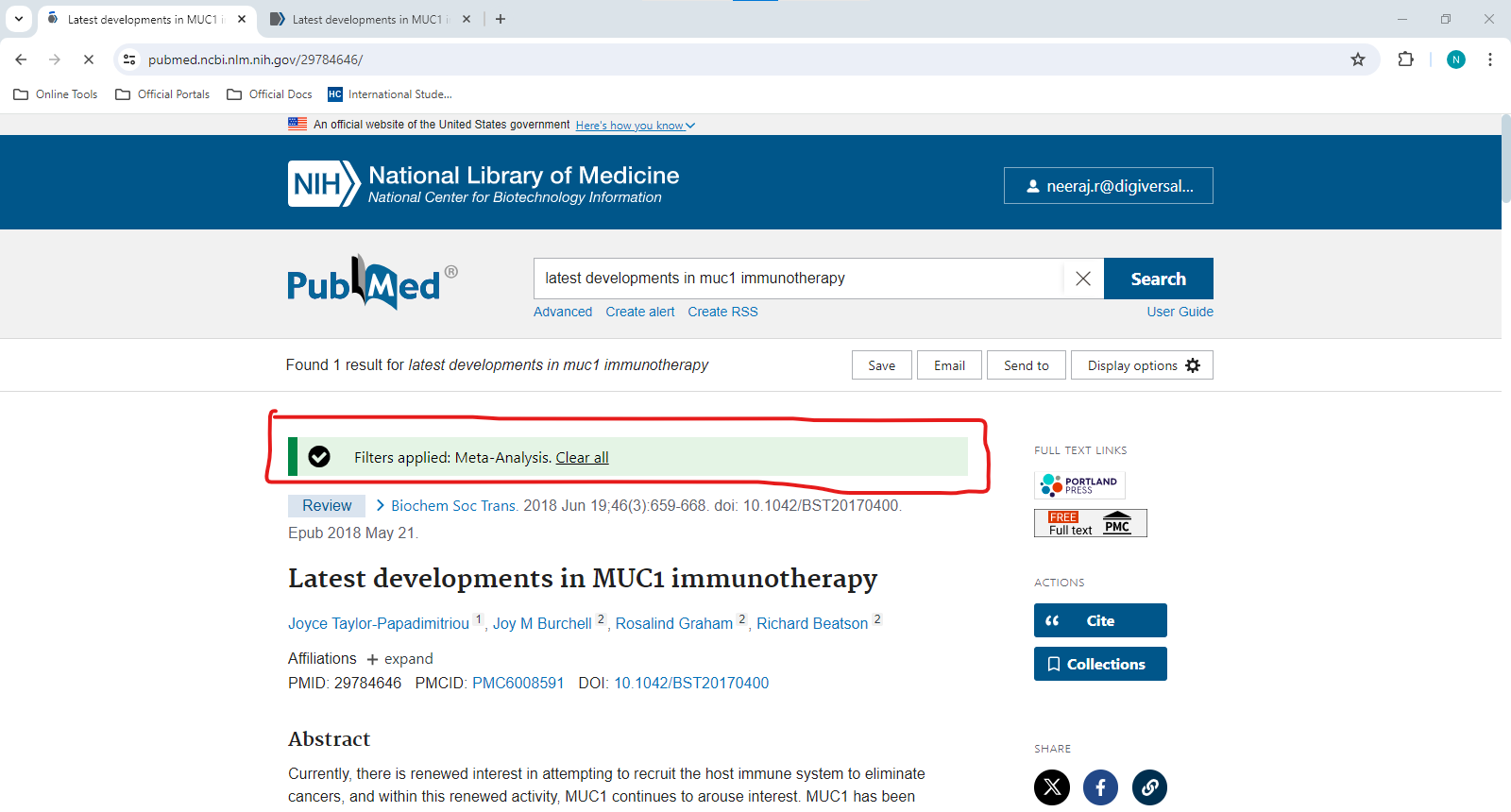The width and height of the screenshot is (1511, 812).
Task: Share article on Facebook
Action: click(1100, 787)
